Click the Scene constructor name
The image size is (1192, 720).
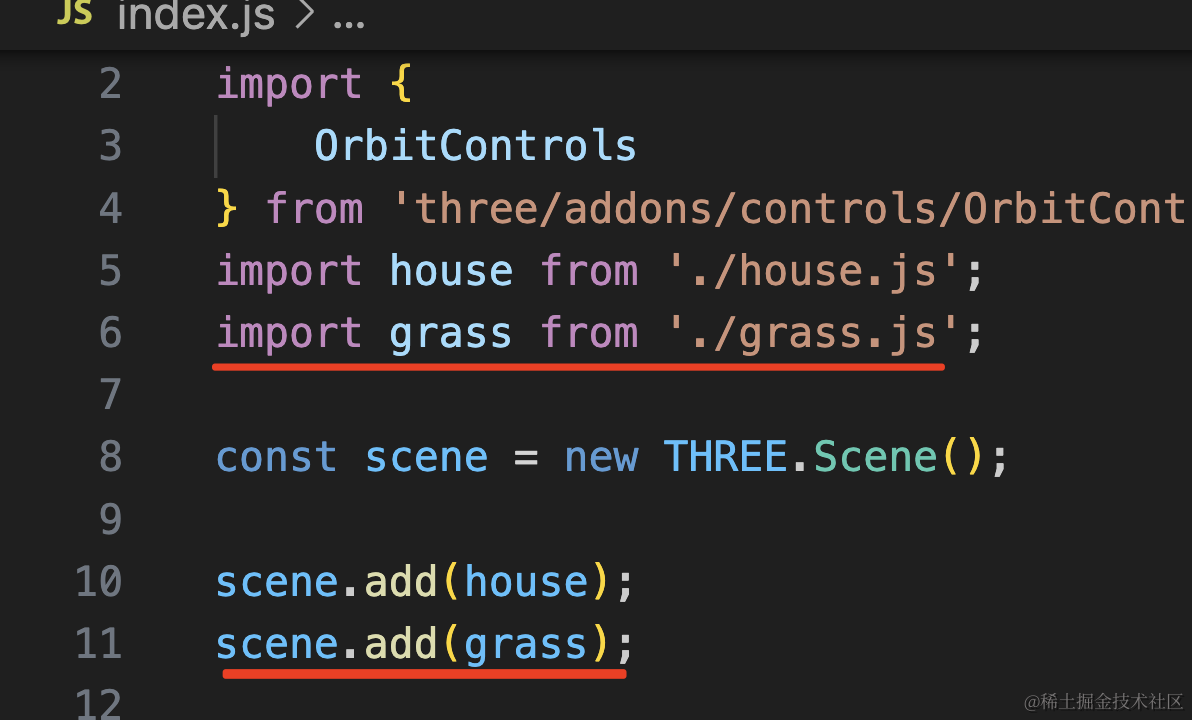click(875, 457)
